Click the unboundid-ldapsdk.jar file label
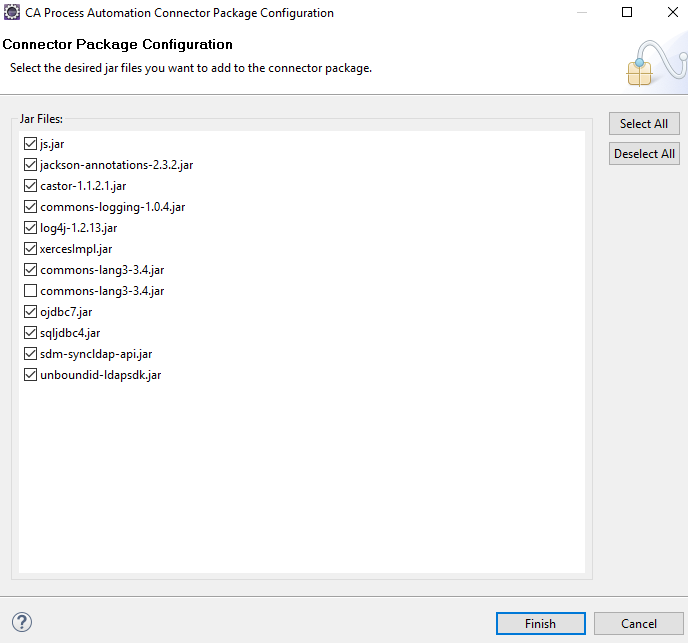This screenshot has height=643, width=688. point(100,375)
